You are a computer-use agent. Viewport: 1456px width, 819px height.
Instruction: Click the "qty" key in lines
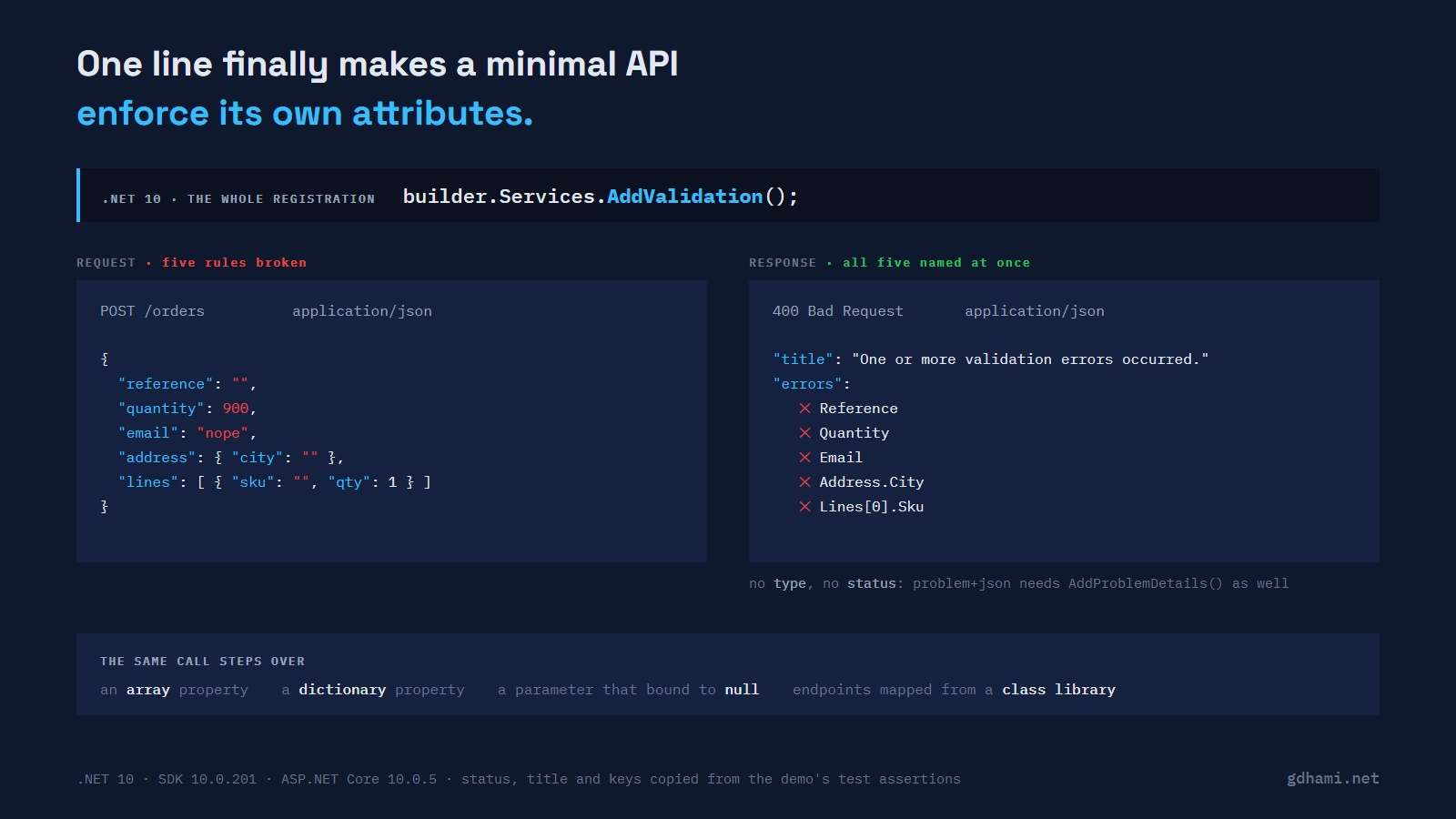coord(349,482)
